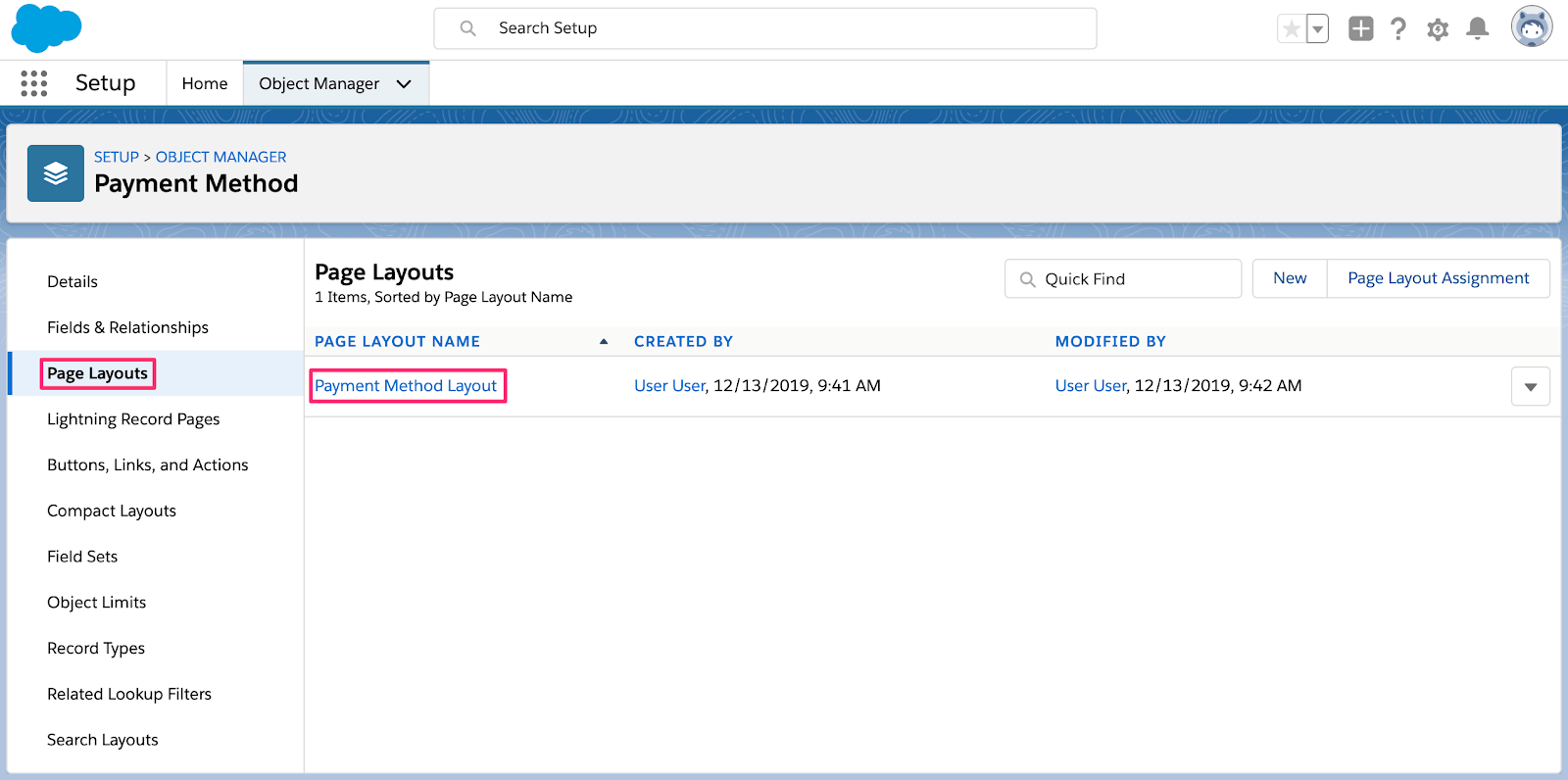Open Compact Layouts in the sidebar
Viewport: 1568px width, 780px height.
tap(112, 511)
